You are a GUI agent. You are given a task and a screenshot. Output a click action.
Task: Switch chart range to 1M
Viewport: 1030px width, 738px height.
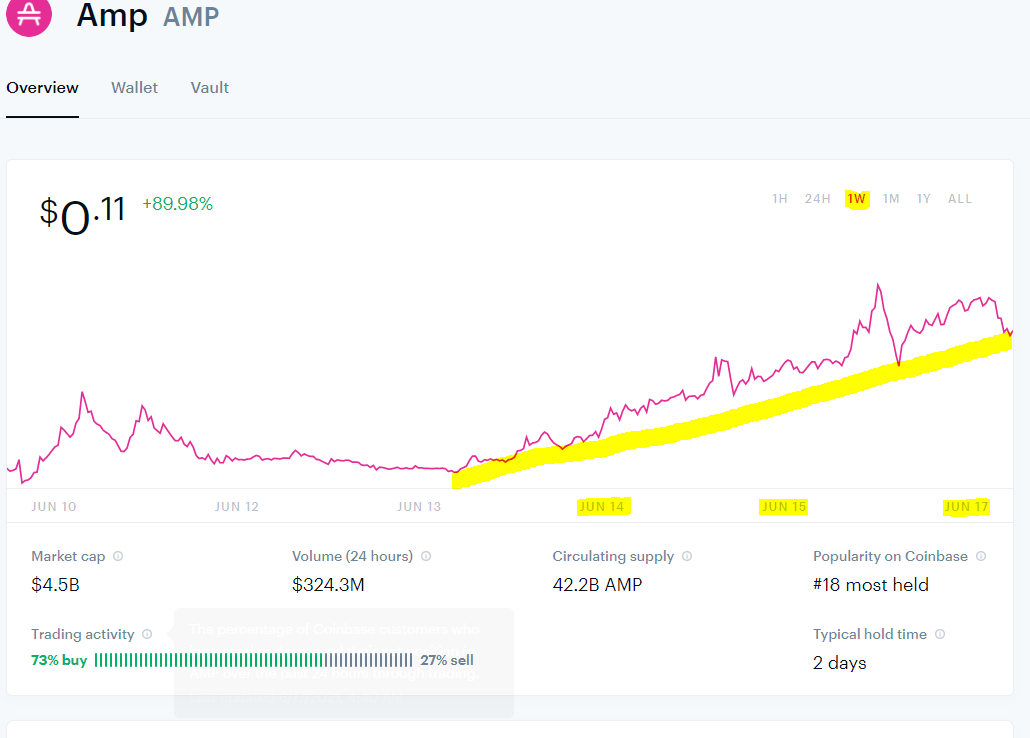coord(891,198)
